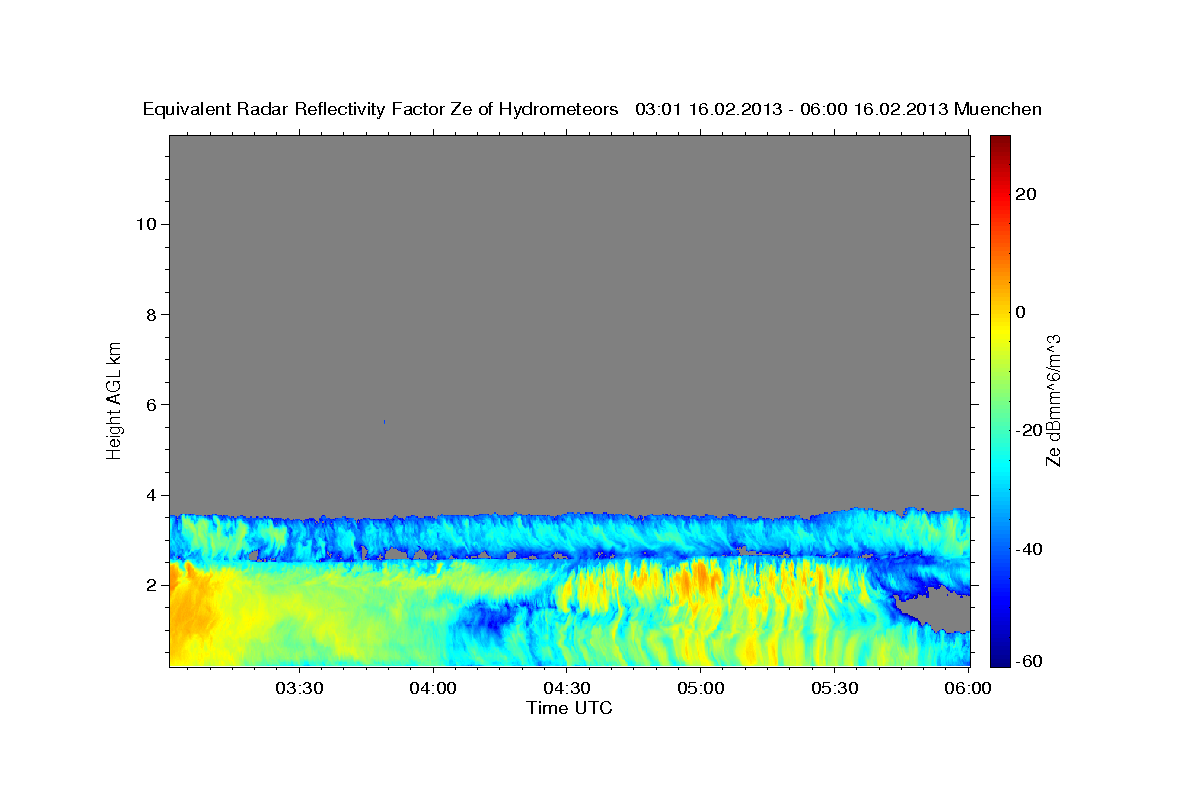
Task: Click the height tick label 8
Action: [x=151, y=314]
